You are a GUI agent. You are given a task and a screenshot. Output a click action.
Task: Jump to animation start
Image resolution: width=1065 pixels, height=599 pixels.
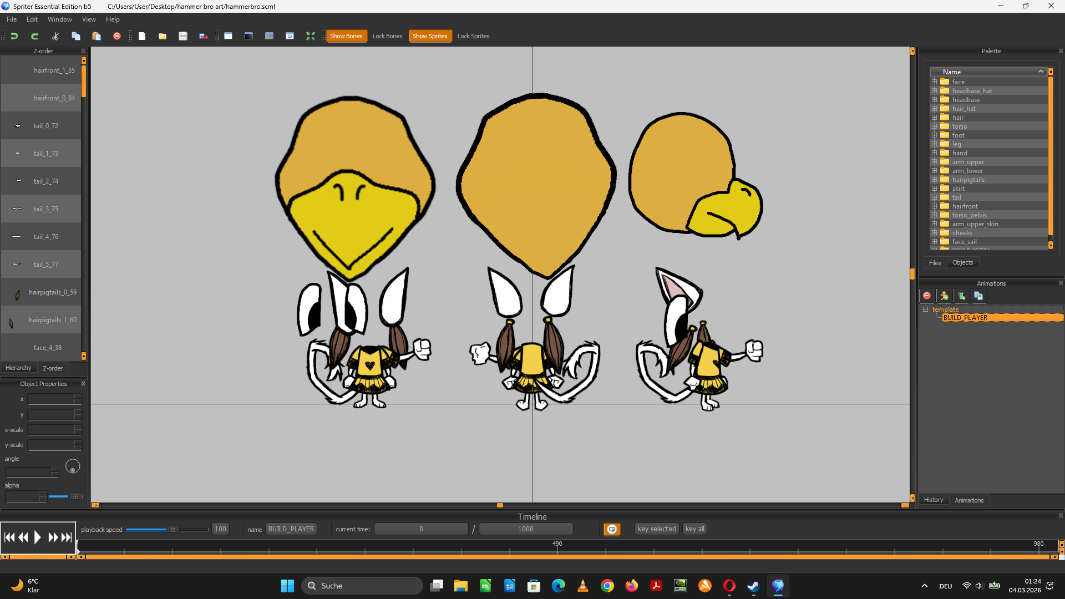point(9,537)
